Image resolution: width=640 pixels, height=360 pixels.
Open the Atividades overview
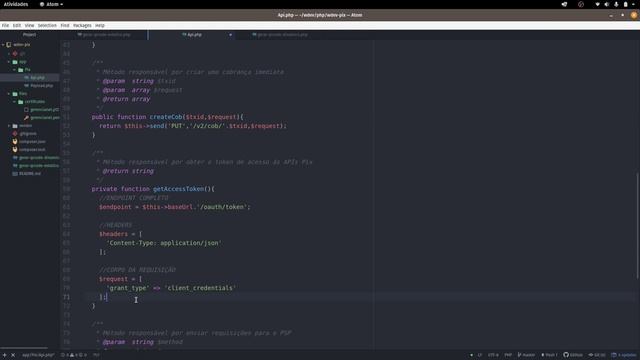coord(16,4)
